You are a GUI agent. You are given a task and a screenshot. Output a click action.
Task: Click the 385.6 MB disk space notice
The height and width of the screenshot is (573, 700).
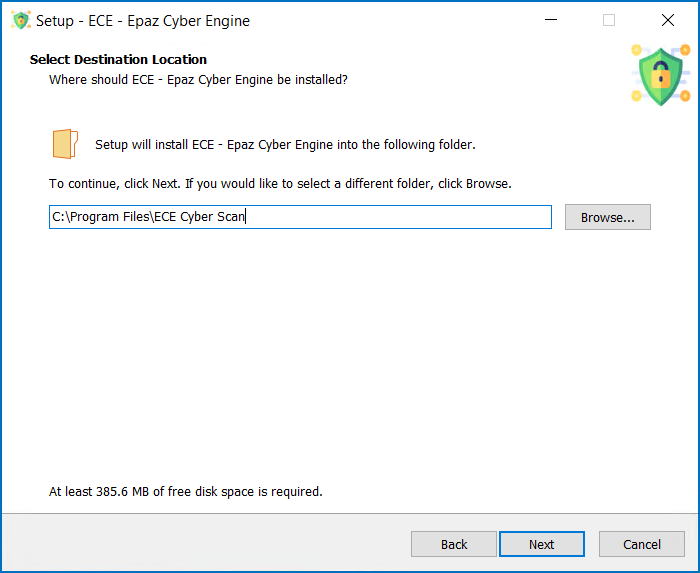[186, 491]
